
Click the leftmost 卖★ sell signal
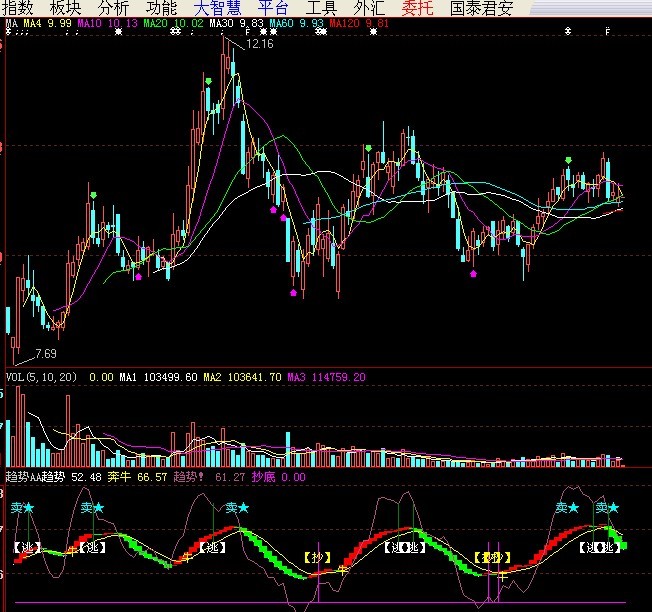click(22, 508)
